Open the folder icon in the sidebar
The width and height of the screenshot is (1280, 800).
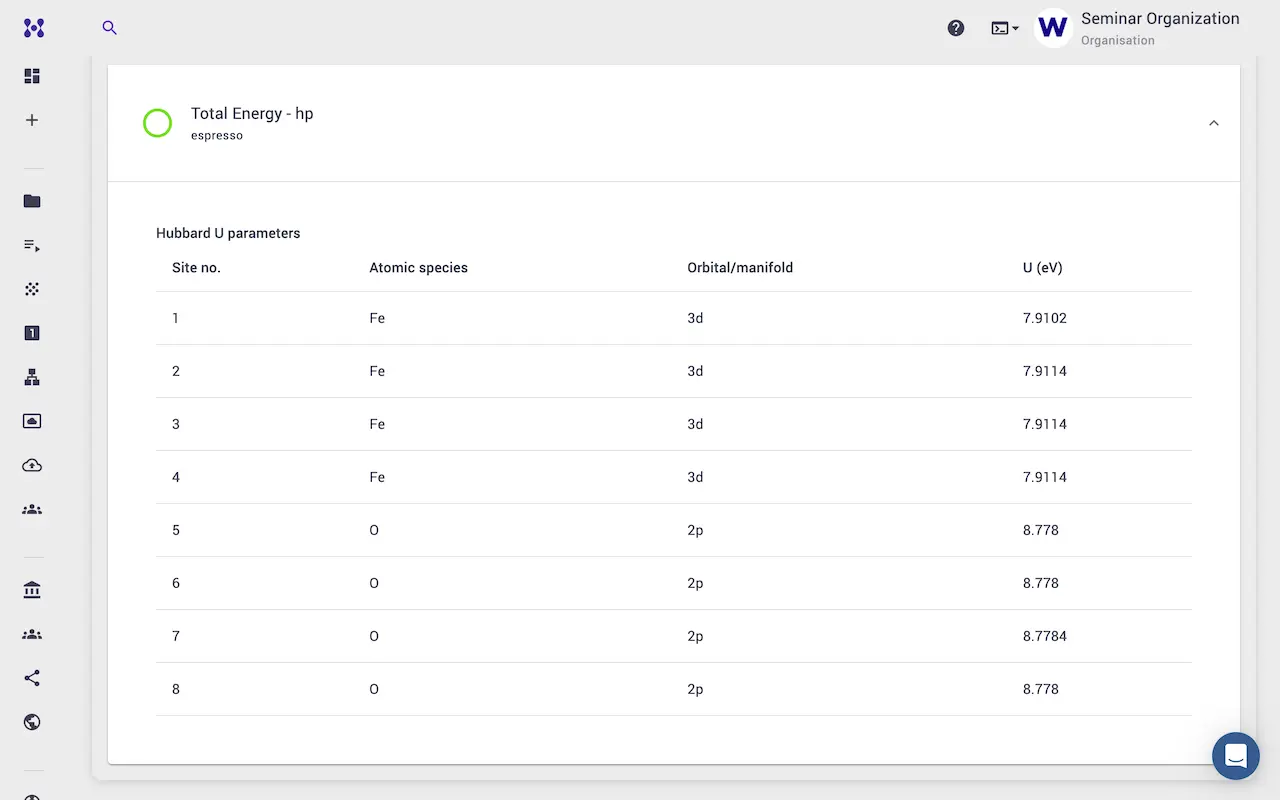pos(31,201)
